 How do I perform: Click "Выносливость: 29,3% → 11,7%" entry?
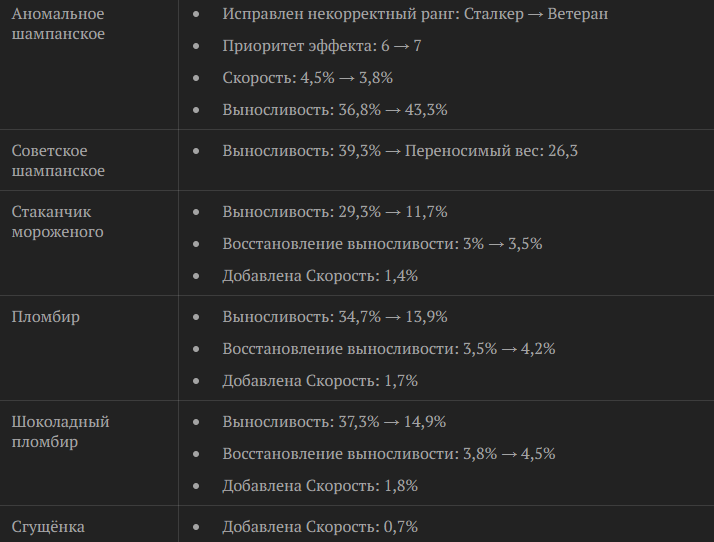[334, 212]
